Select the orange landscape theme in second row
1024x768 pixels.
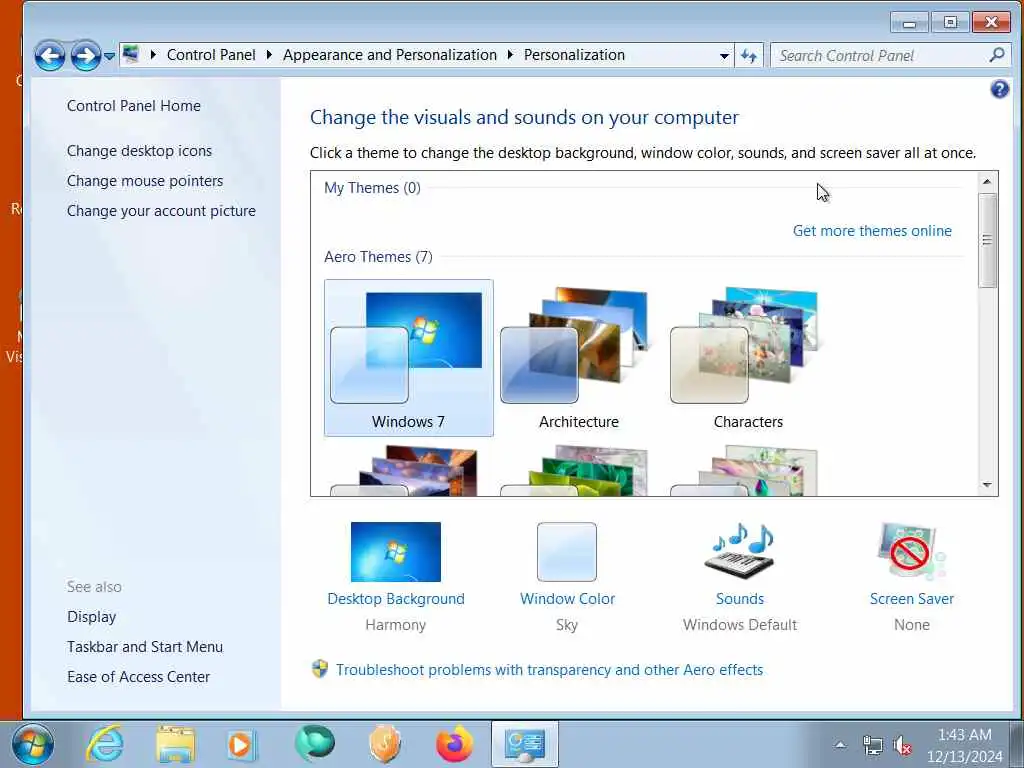(409, 470)
